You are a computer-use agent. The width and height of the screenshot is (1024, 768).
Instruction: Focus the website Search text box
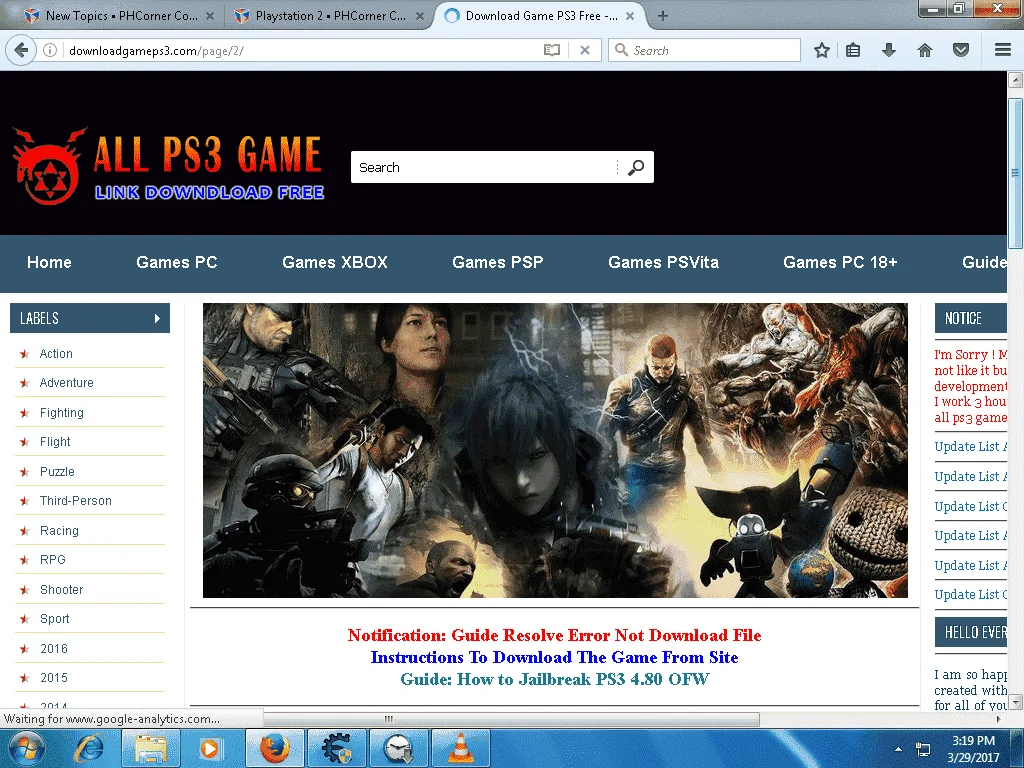483,167
